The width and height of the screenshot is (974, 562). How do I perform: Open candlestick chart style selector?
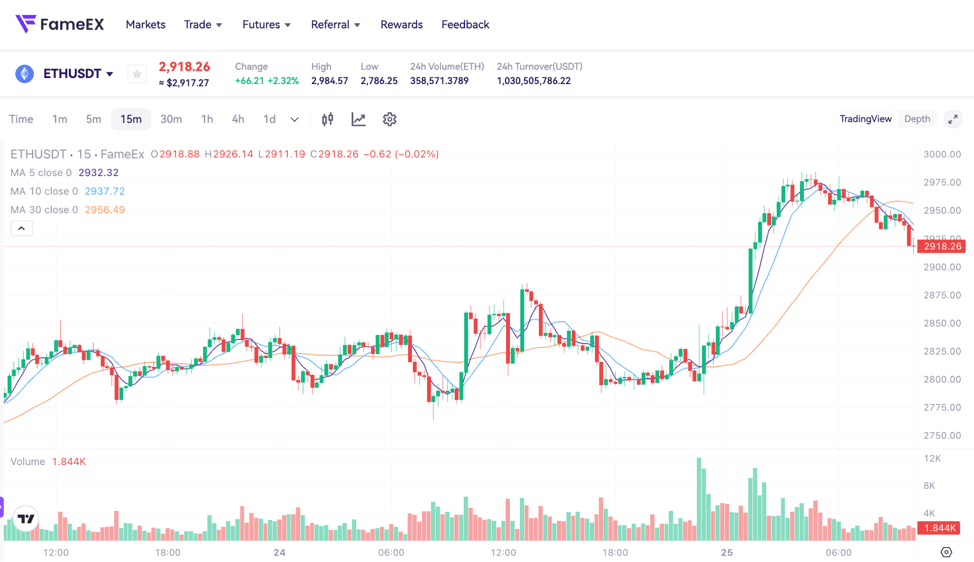[x=327, y=119]
